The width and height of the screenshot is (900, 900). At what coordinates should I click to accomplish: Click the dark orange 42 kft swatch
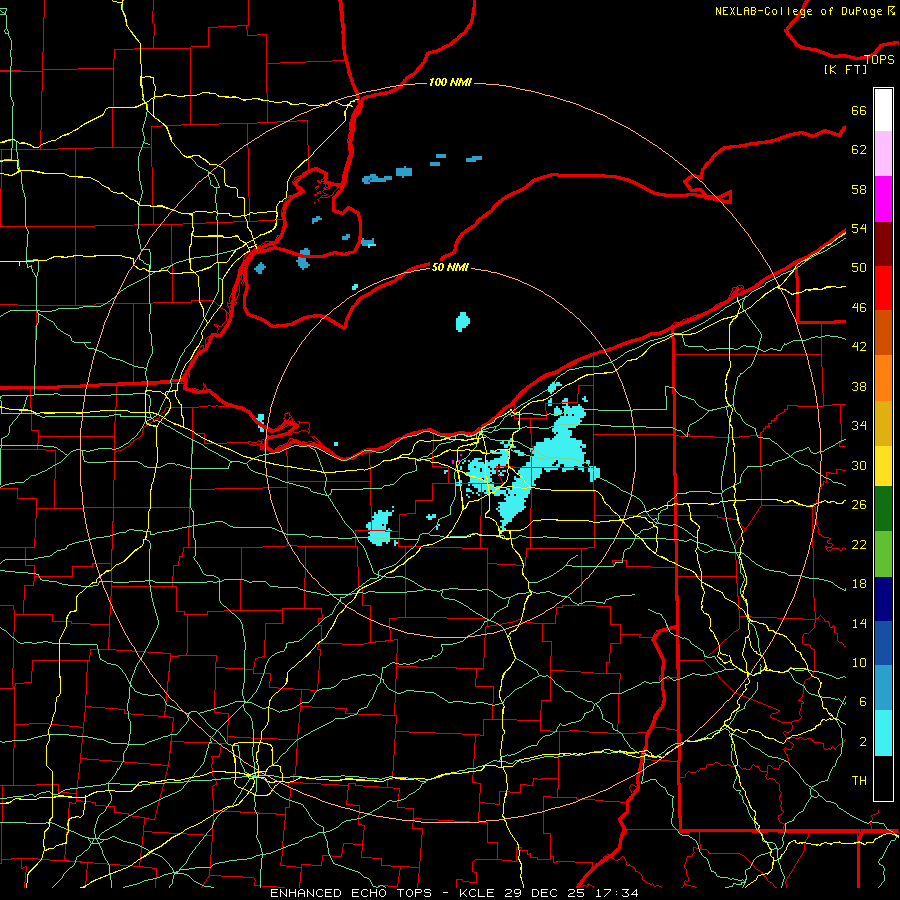pos(883,332)
